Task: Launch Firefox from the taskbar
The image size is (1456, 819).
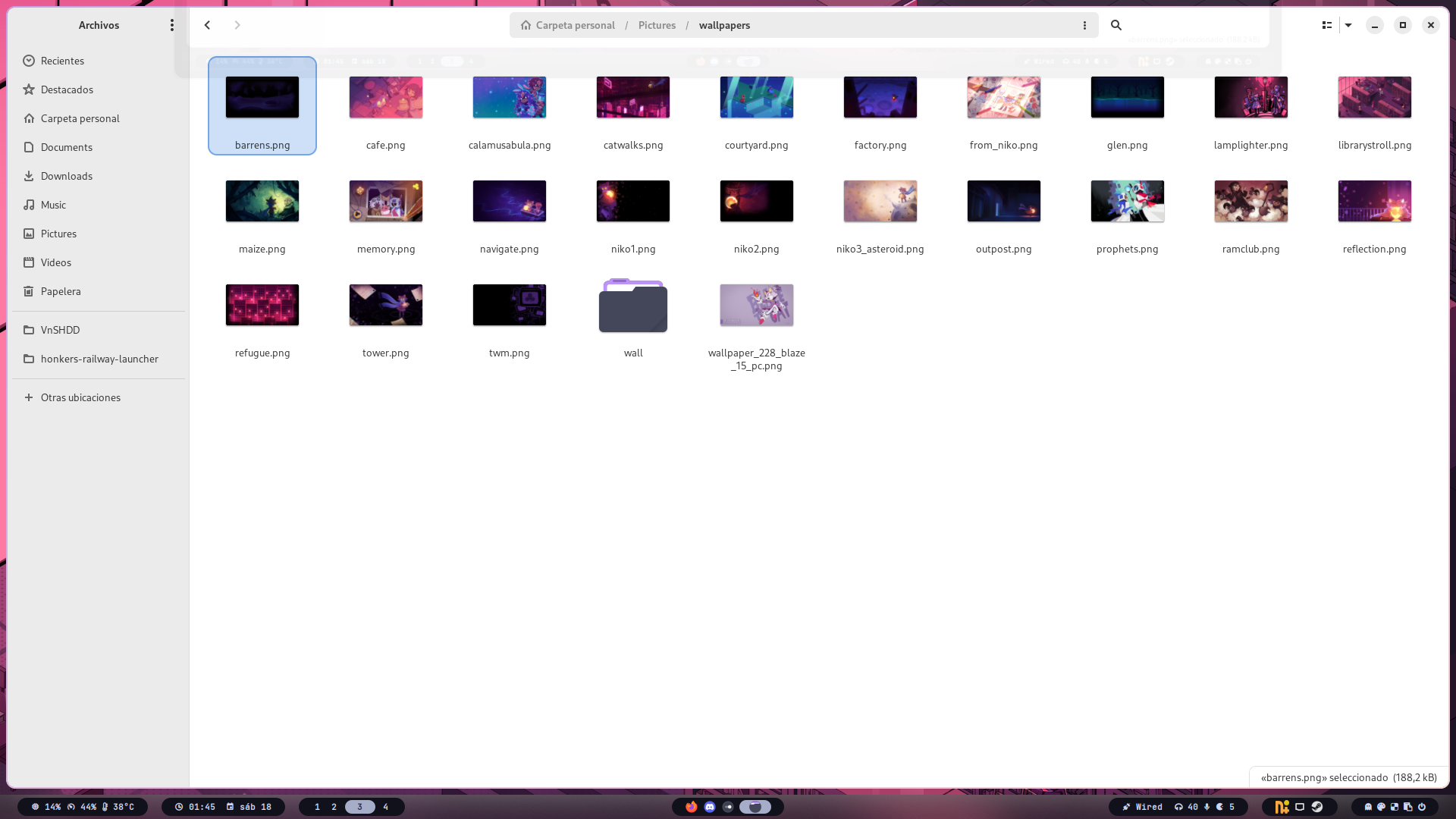Action: pyautogui.click(x=692, y=807)
